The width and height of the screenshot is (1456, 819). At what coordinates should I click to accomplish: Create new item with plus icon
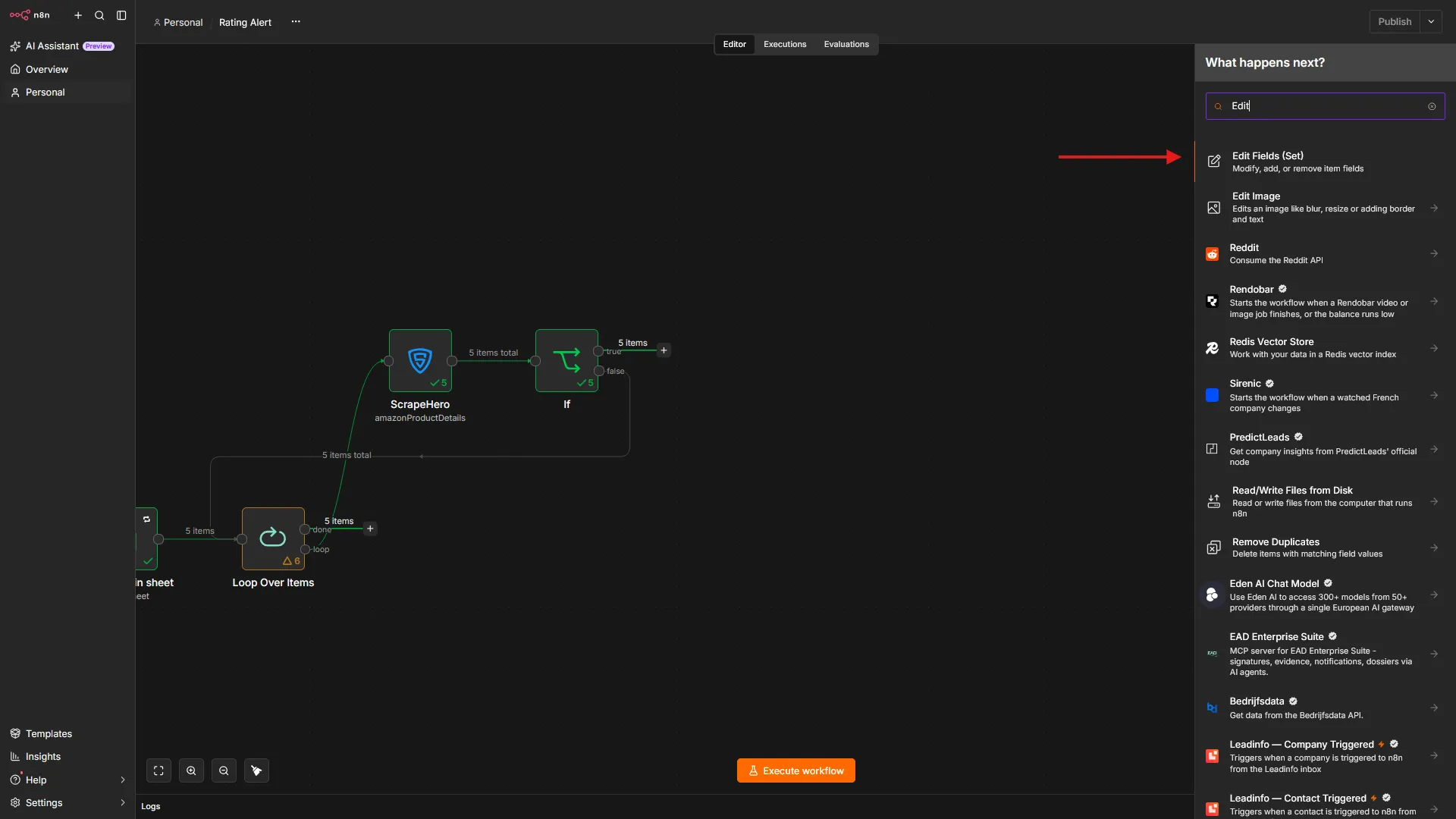78,15
